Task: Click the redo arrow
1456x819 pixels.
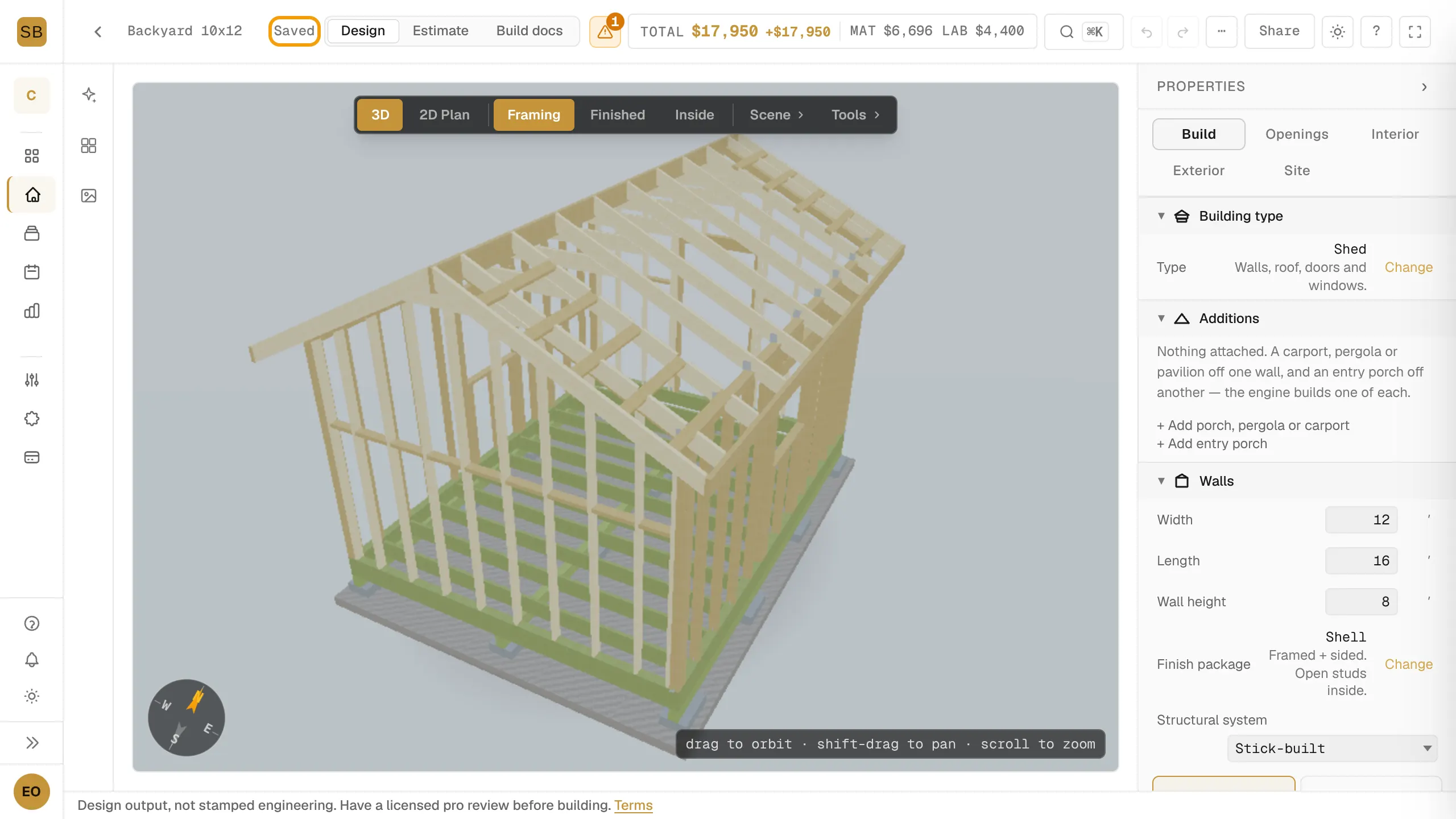Action: (x=1183, y=31)
